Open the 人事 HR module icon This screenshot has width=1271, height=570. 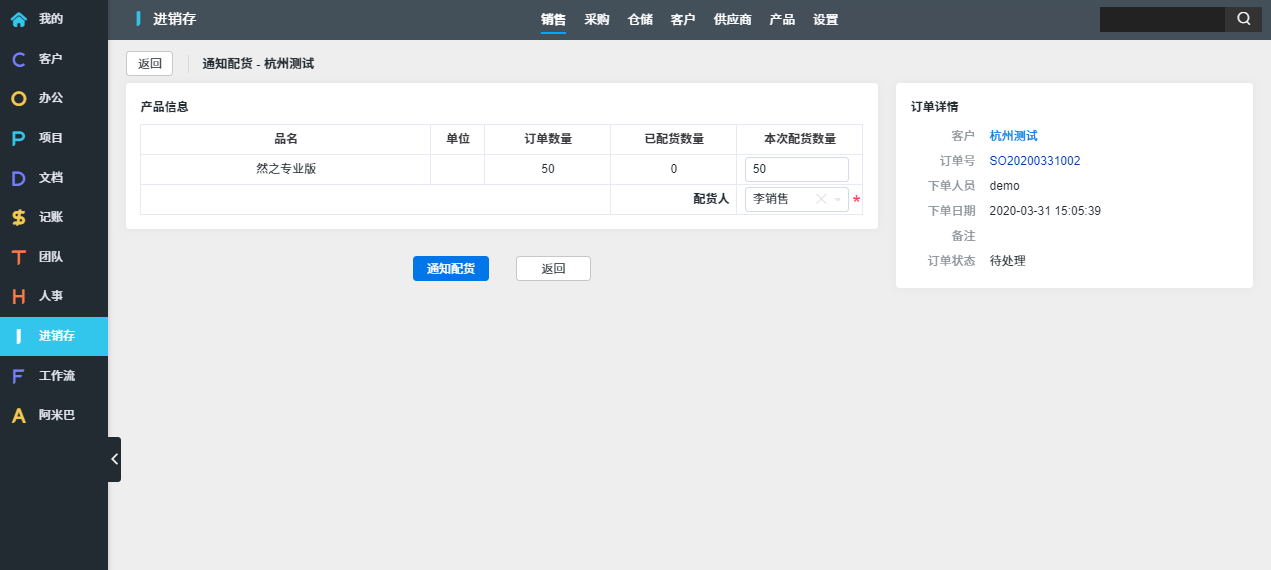[x=18, y=296]
